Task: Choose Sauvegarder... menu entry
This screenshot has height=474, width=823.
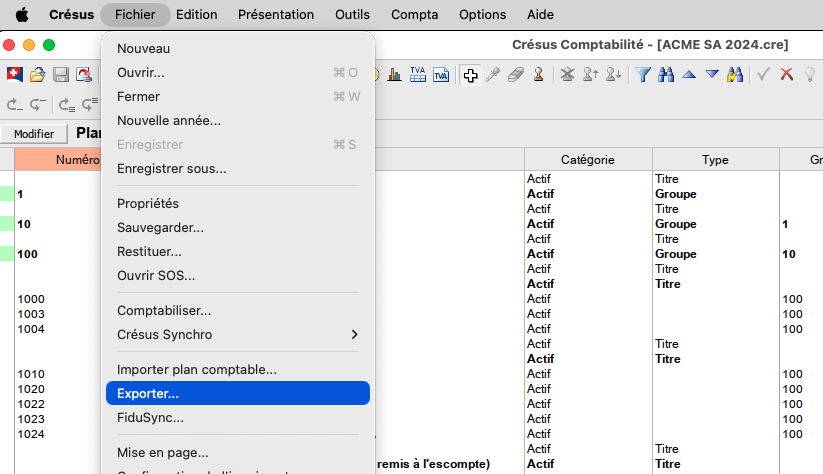Action: click(238, 228)
